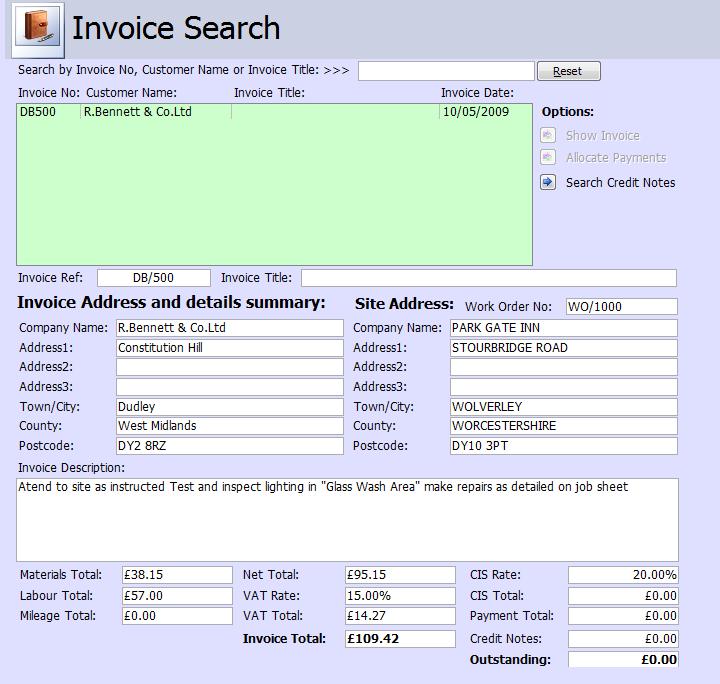
Task: Click Mileage Total field £0.00
Action: tap(177, 616)
